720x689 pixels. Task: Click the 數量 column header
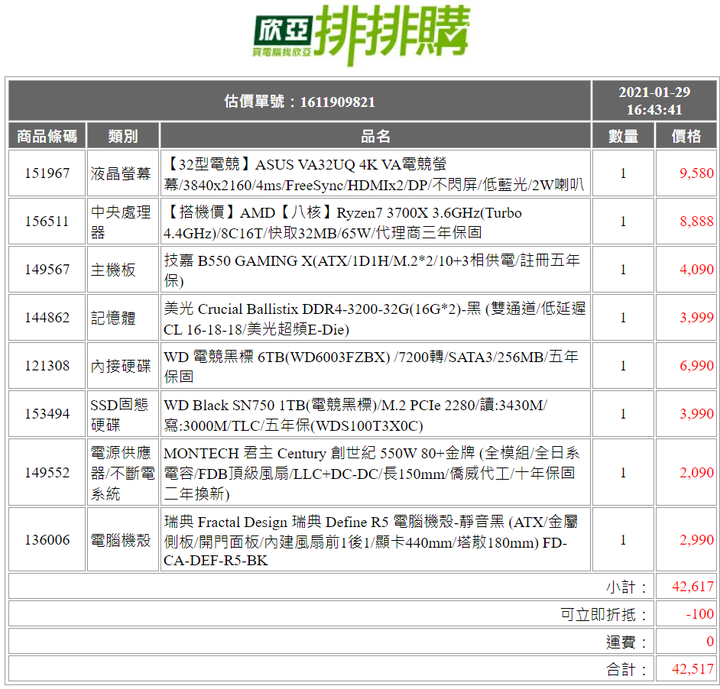pyautogui.click(x=623, y=136)
